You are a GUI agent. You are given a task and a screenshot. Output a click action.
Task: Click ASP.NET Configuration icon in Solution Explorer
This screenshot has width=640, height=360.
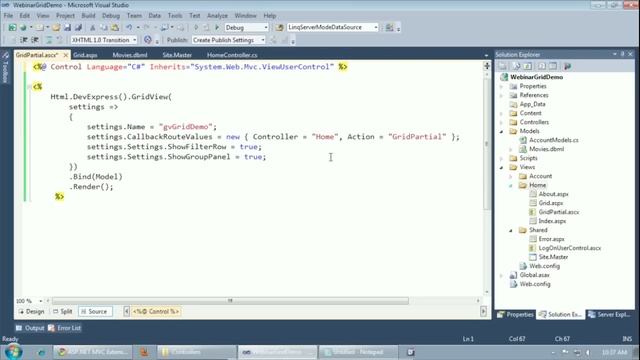coord(567,66)
